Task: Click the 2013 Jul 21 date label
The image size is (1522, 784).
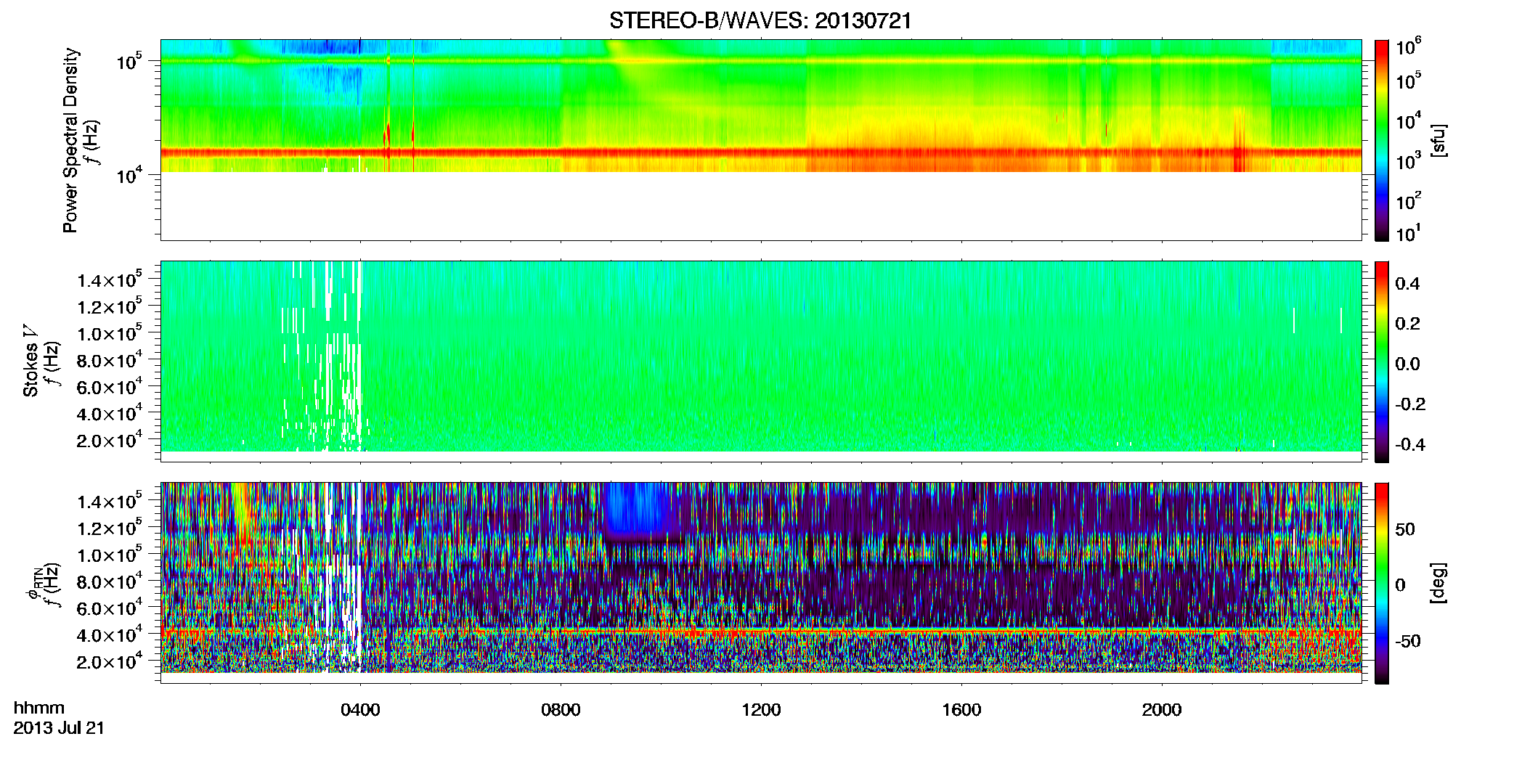Action: (x=59, y=728)
